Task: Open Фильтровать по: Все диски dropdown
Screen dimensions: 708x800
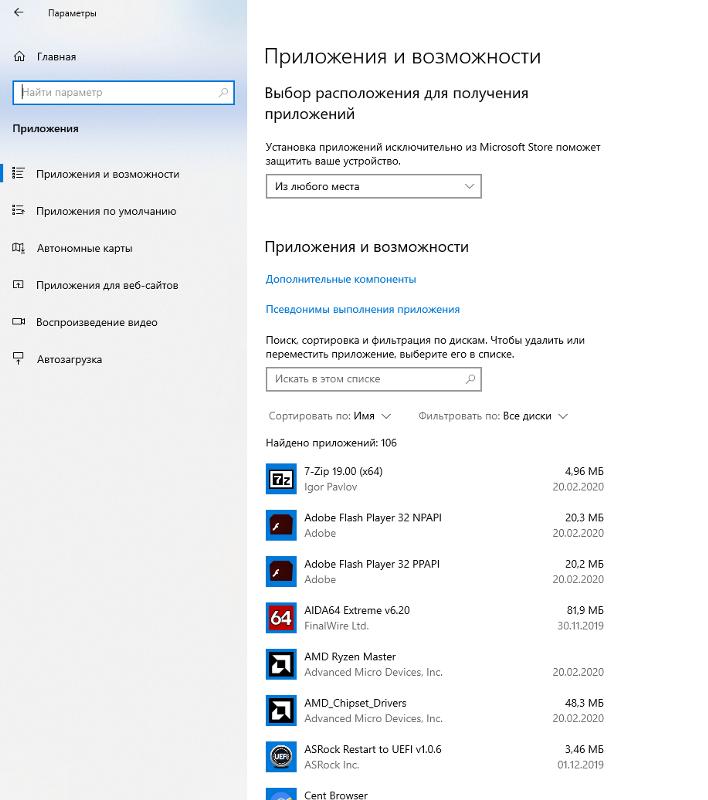Action: (x=493, y=416)
